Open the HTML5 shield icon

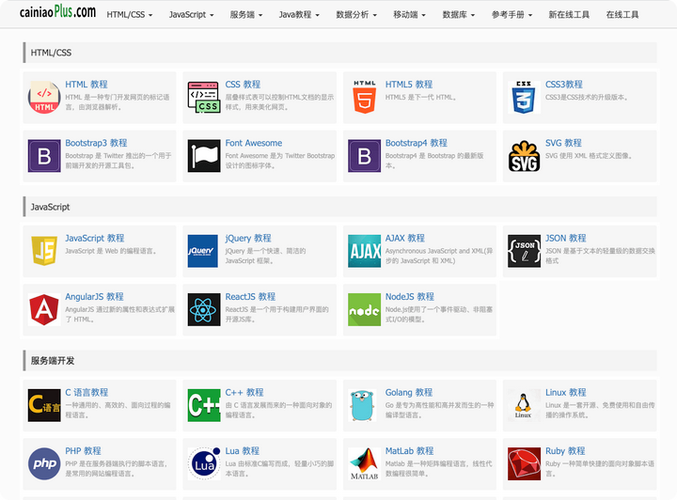pyautogui.click(x=364, y=98)
